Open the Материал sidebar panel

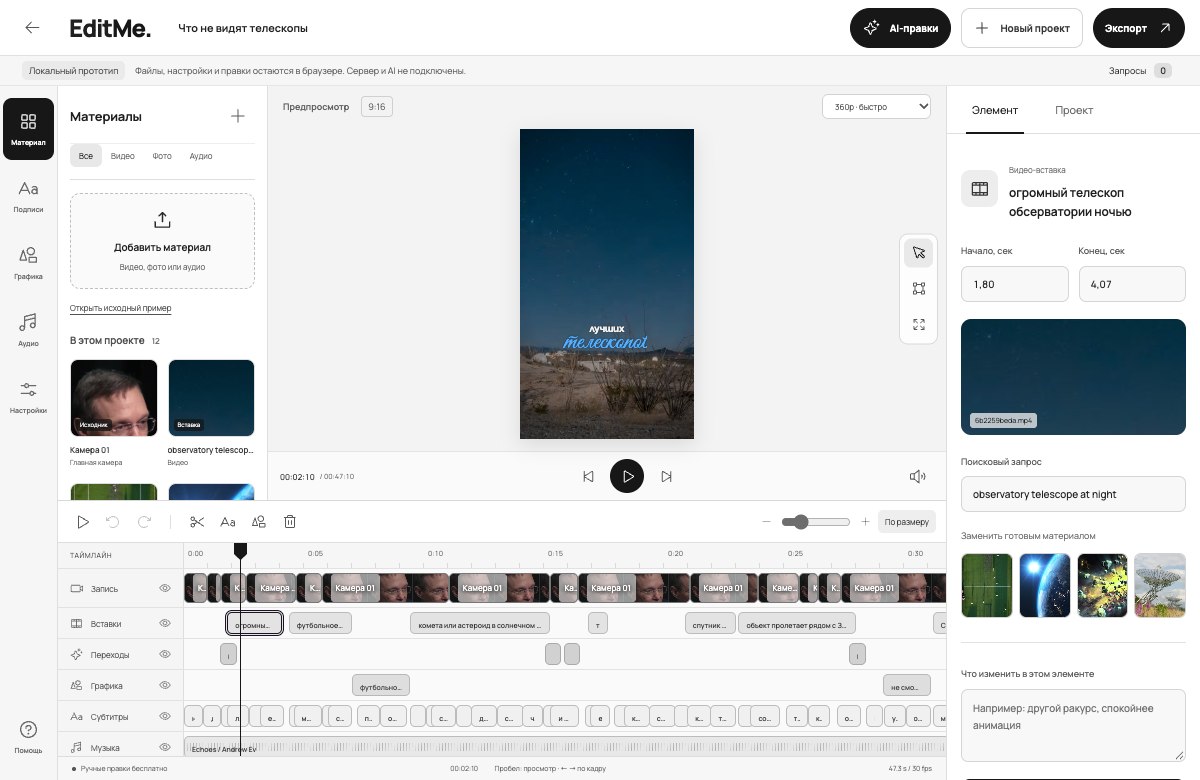tap(28, 129)
